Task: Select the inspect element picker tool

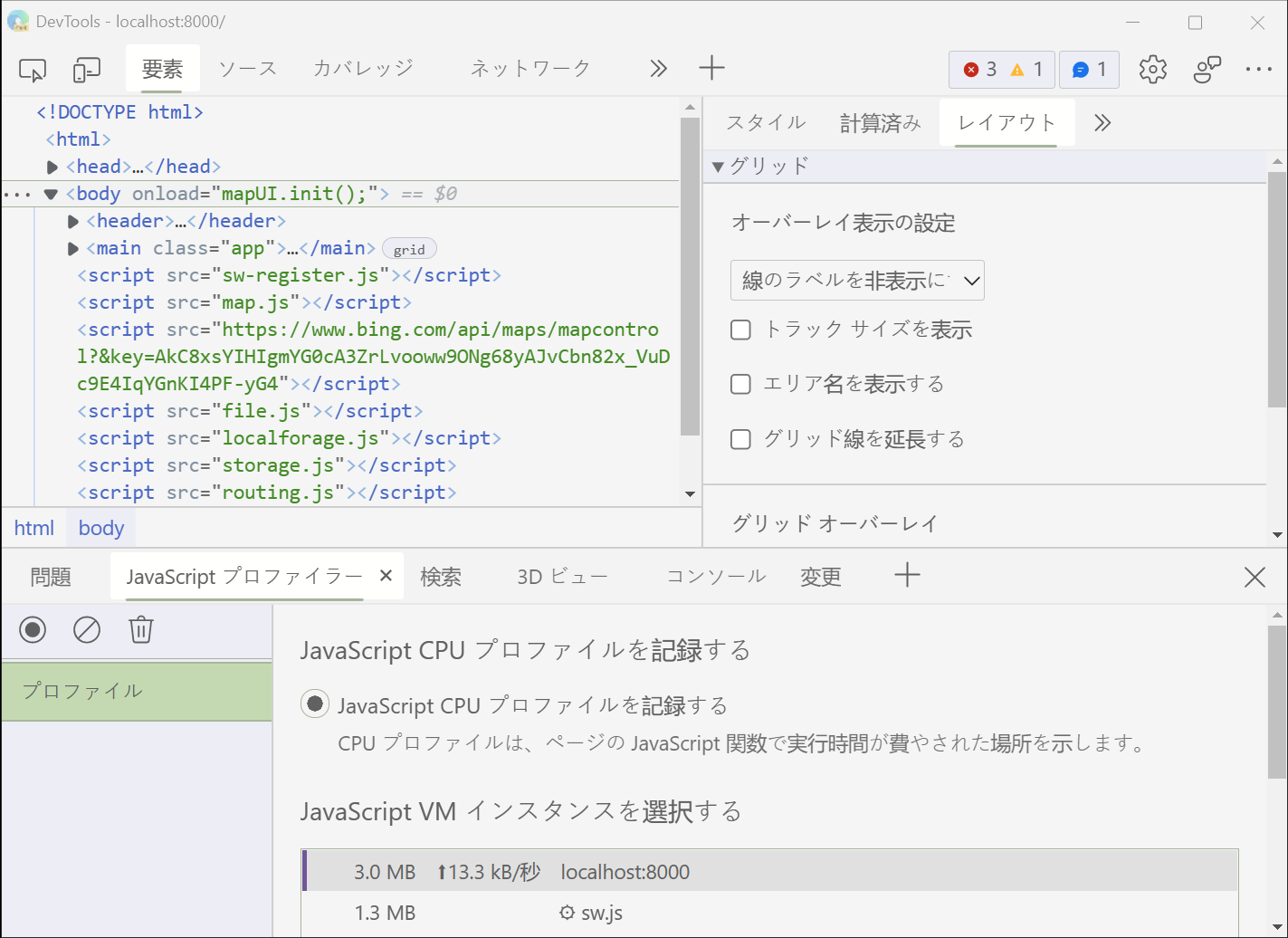Action: coord(32,69)
